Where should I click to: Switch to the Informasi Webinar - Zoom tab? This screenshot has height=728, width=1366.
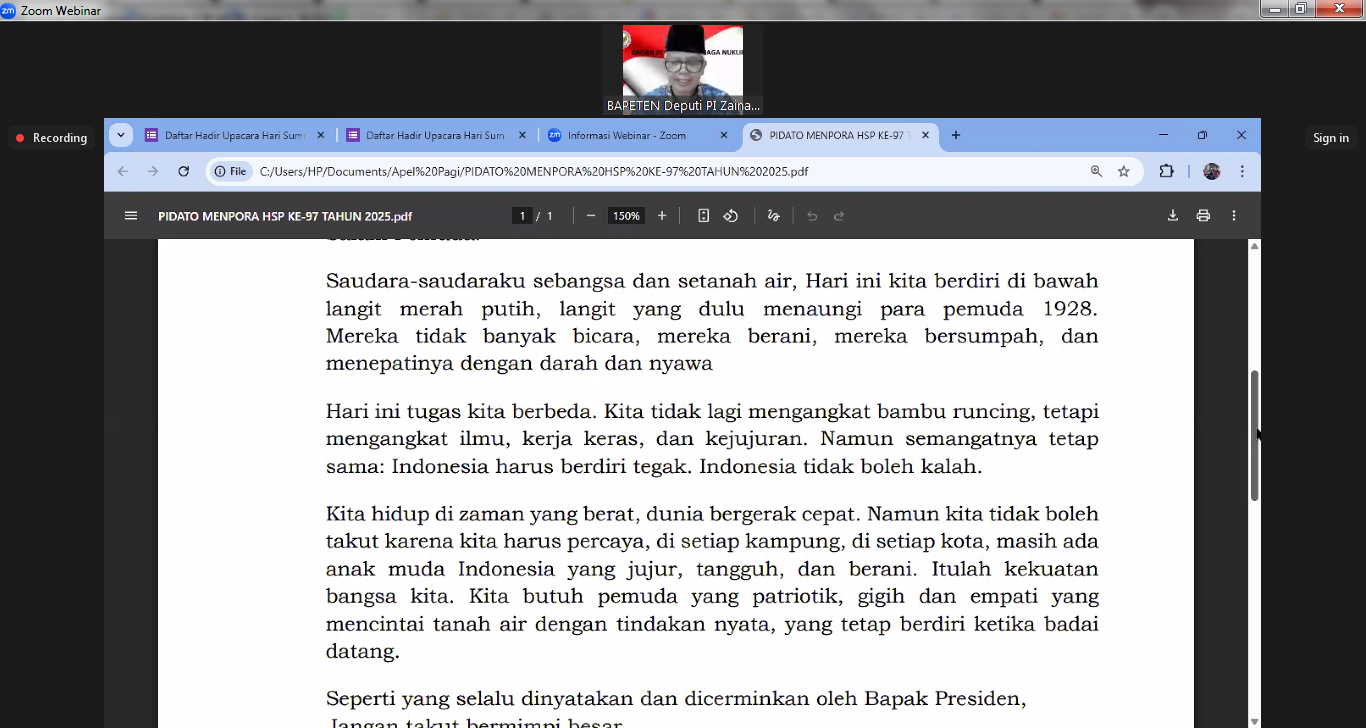point(628,135)
